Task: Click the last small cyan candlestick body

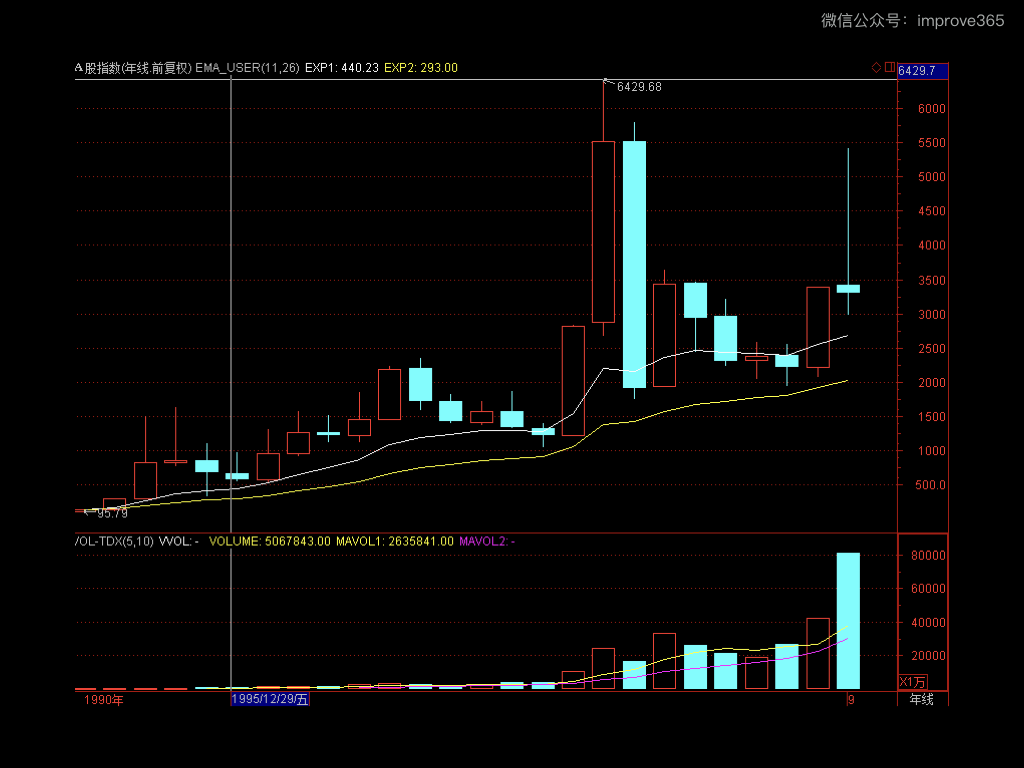Action: 848,288
